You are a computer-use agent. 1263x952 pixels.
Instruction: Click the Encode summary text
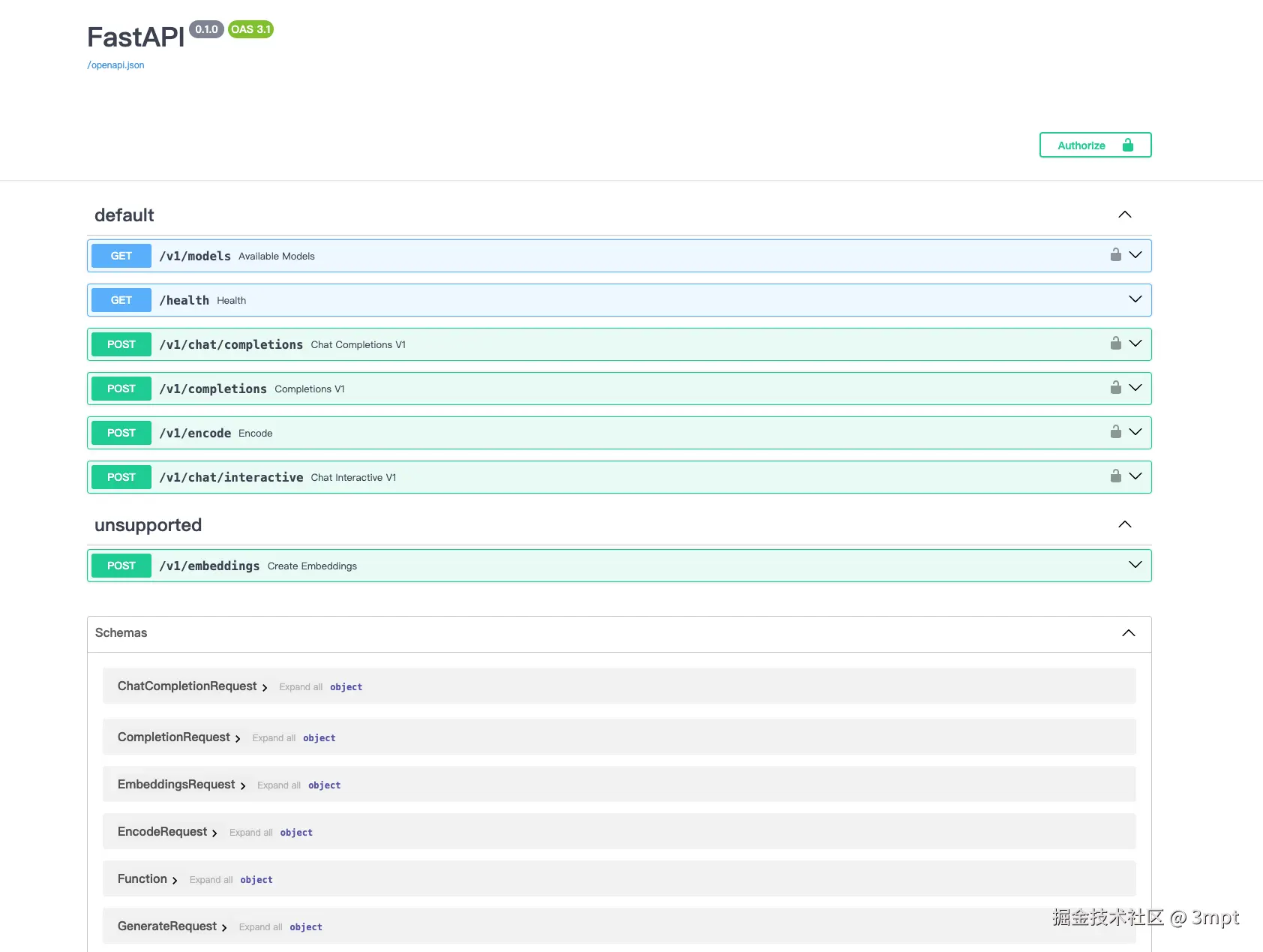tap(256, 434)
